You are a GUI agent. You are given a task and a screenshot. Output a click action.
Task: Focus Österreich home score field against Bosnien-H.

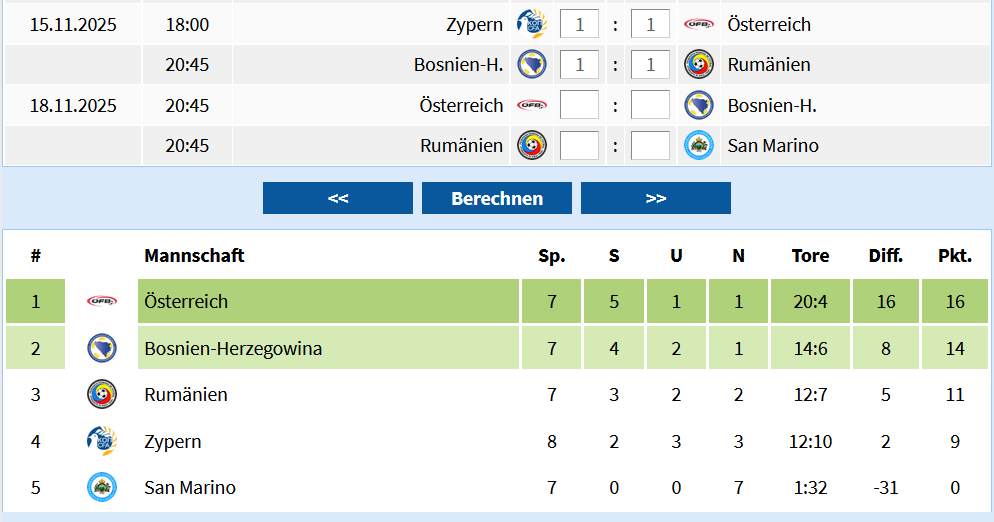tap(579, 105)
